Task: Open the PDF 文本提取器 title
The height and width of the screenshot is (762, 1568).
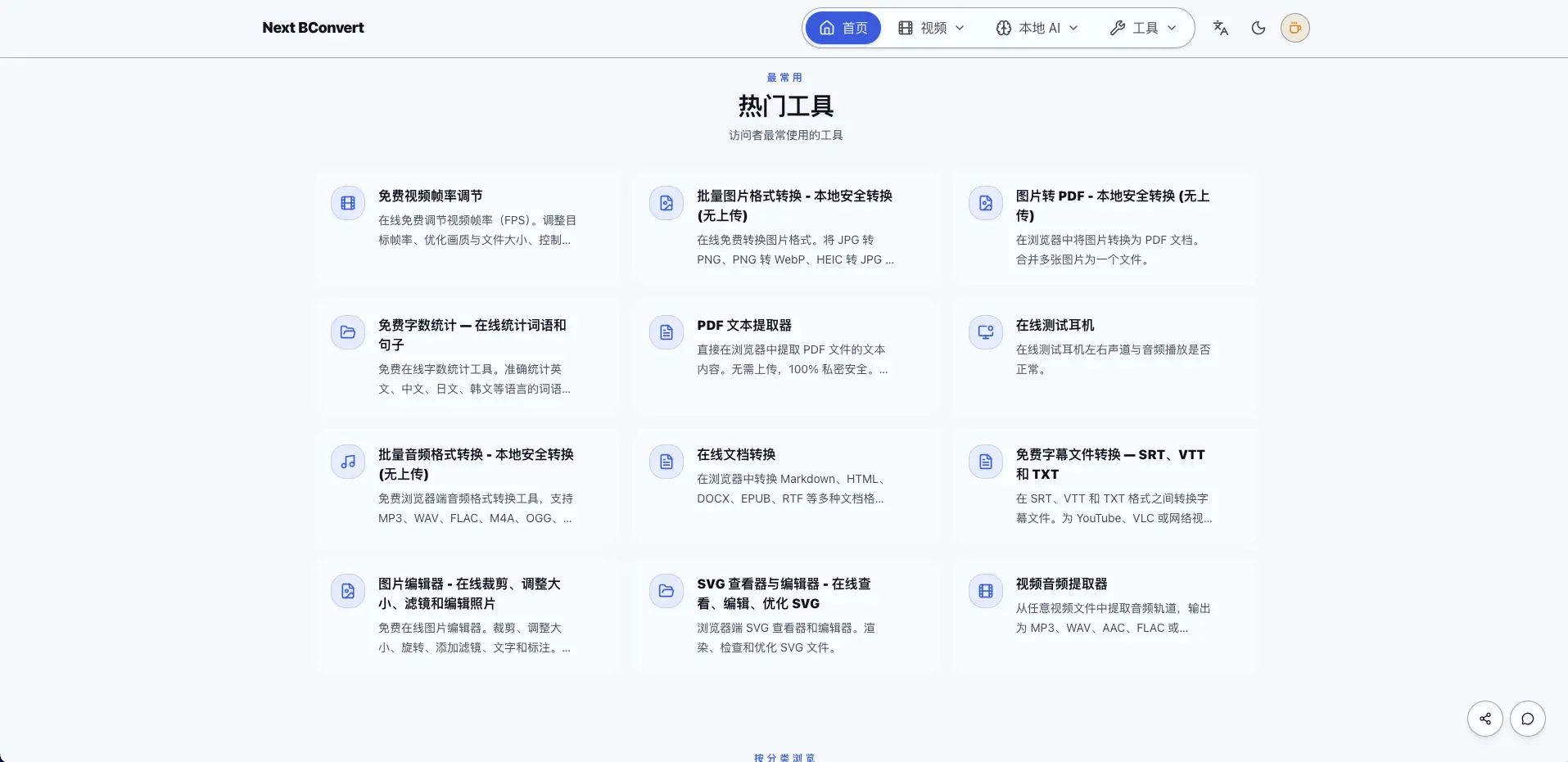Action: 744,325
